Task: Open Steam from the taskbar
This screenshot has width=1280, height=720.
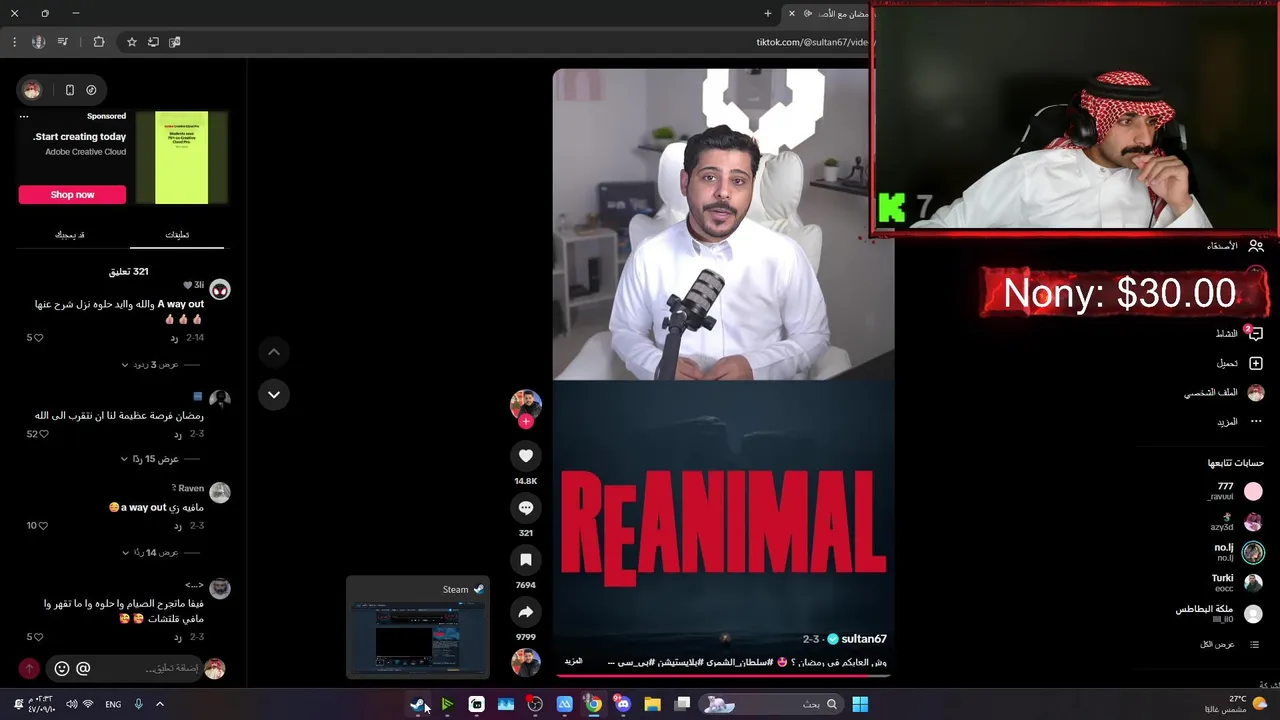Action: [x=418, y=704]
